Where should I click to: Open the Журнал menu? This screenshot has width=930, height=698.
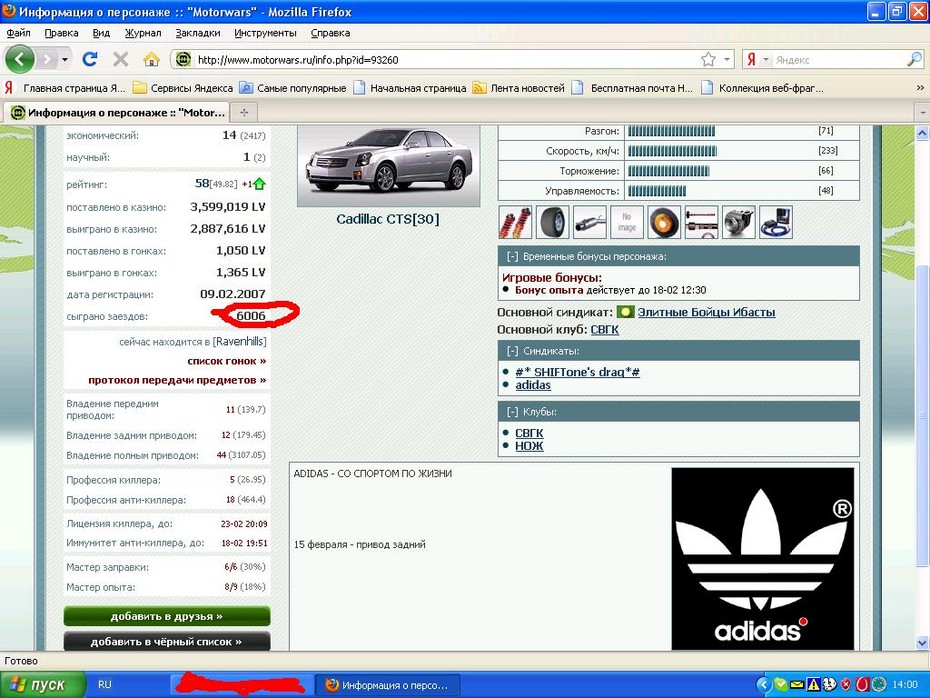[x=143, y=33]
